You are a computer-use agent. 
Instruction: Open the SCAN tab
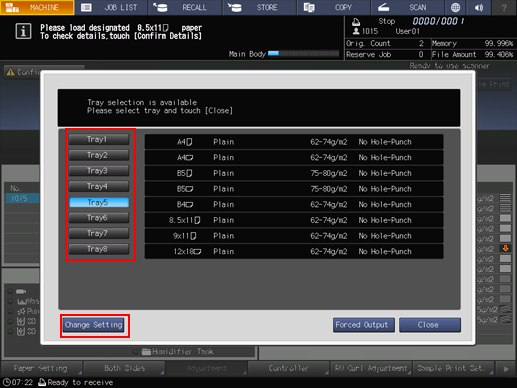coord(407,7)
